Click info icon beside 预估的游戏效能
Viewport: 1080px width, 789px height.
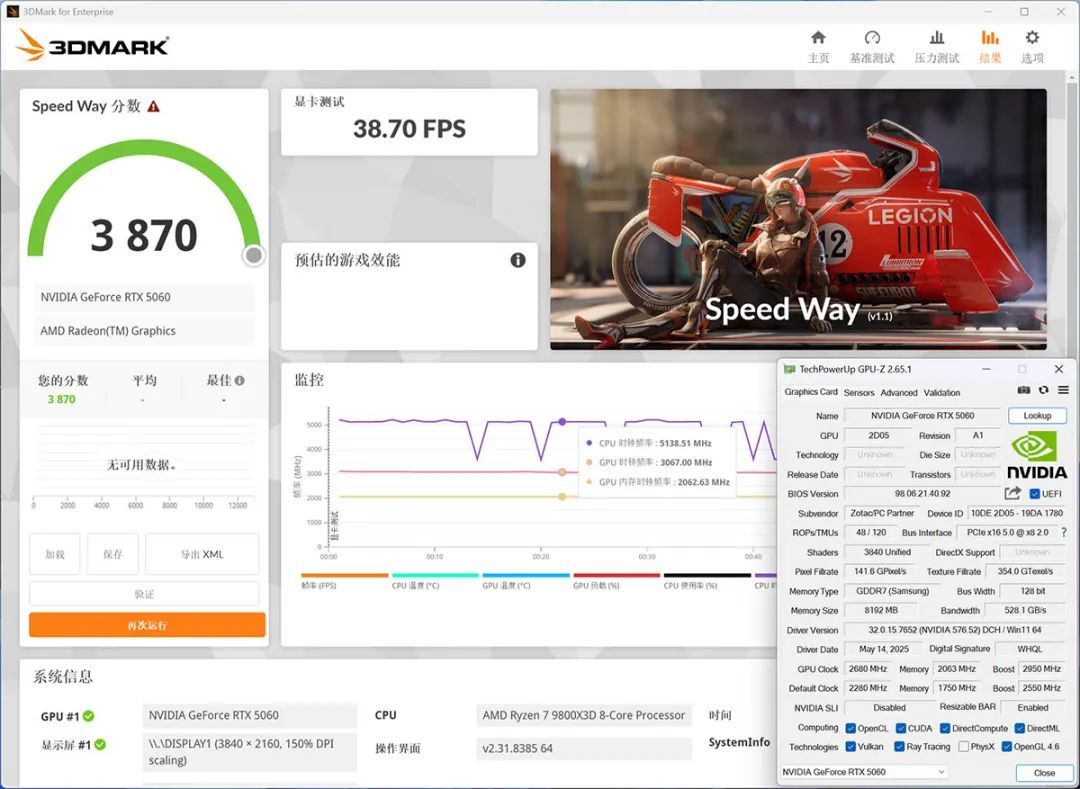click(x=518, y=260)
